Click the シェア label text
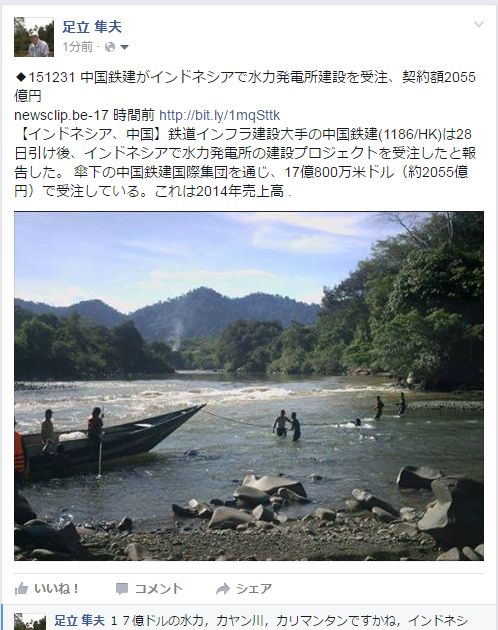498x630 pixels. click(x=254, y=589)
